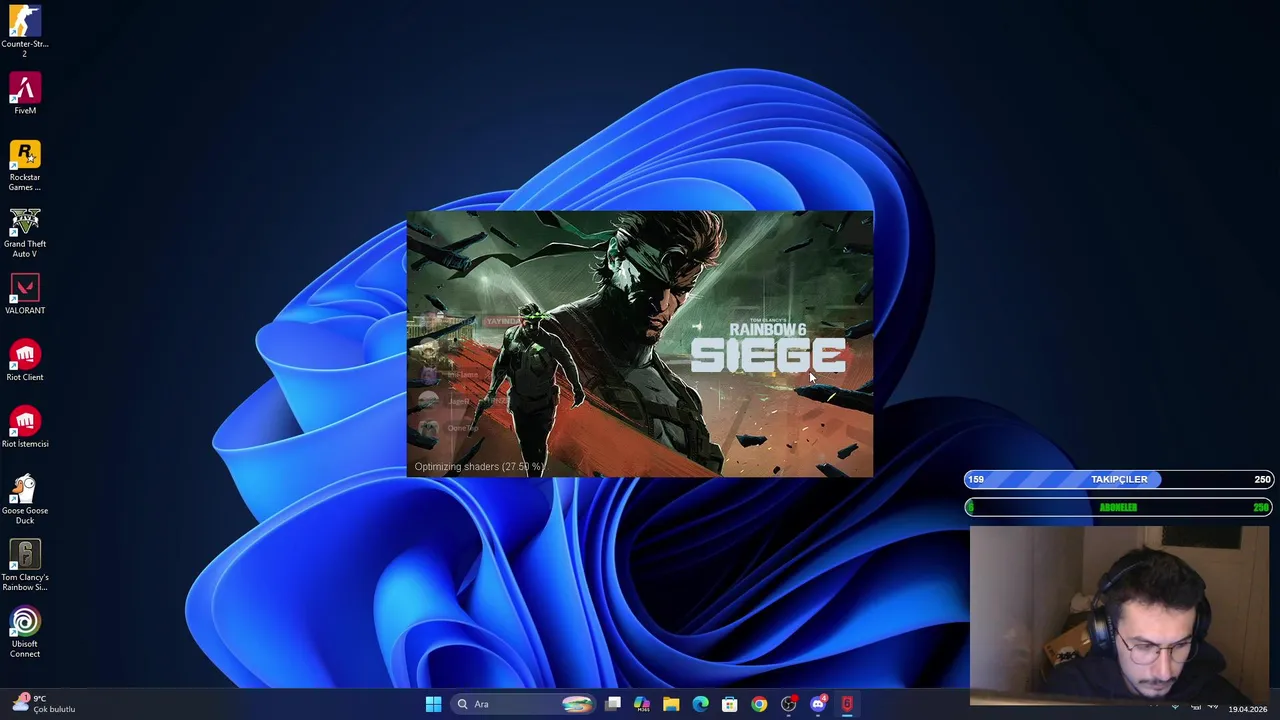Click the TAKİPÇİLER follower goal bar

(1119, 479)
